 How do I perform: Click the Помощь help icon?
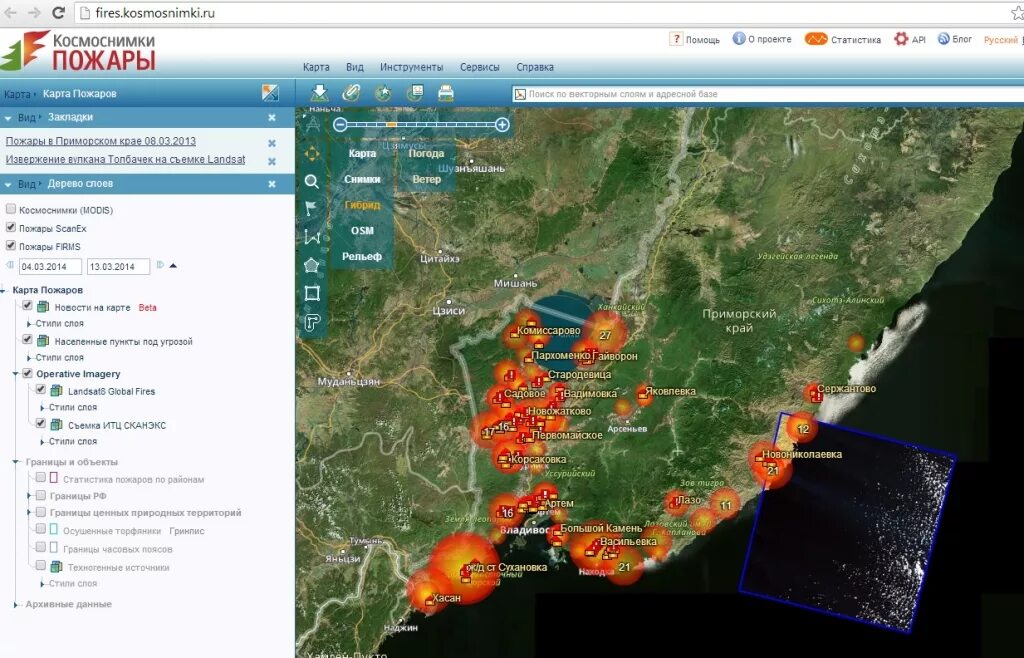676,39
